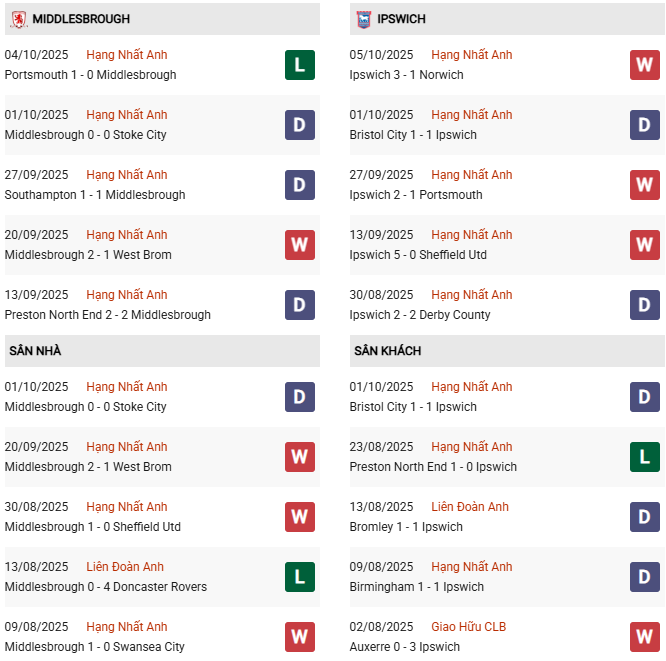666x661 pixels.
Task: Click the Middlesbrough club crest icon
Action: click(x=18, y=19)
